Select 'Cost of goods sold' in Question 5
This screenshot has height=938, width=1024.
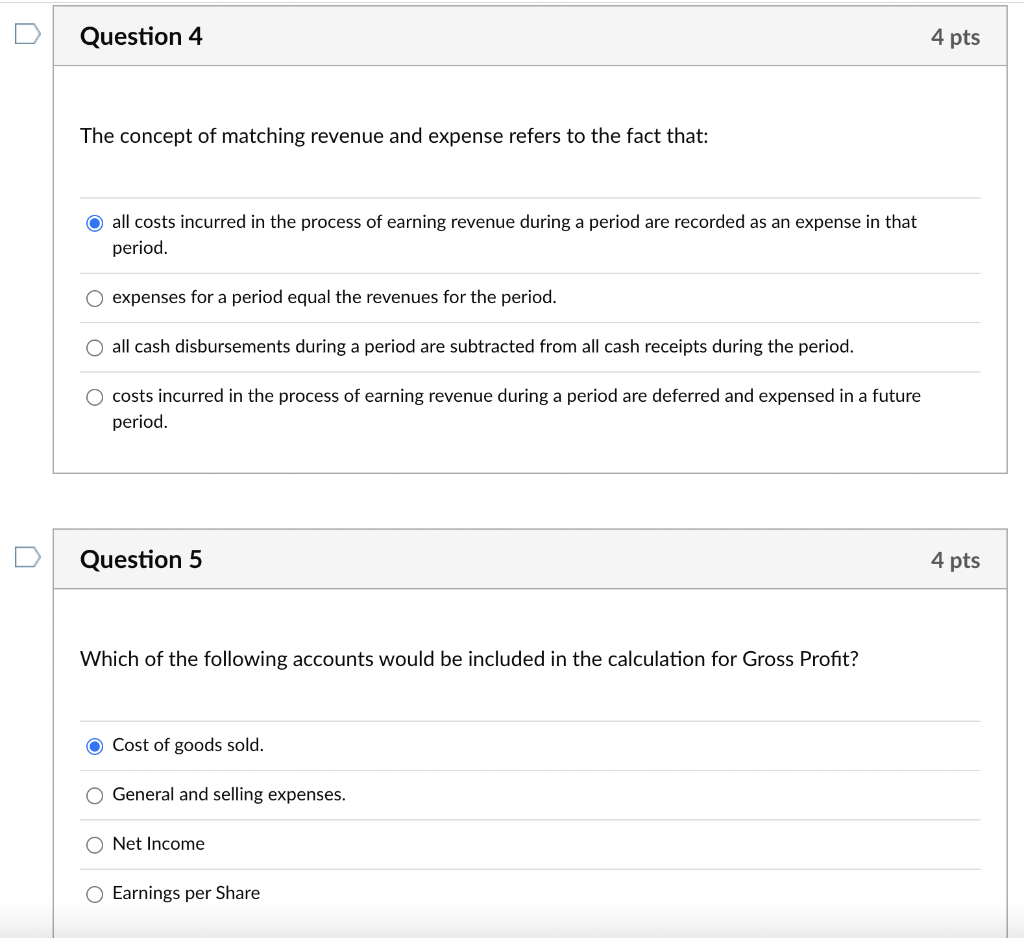94,745
